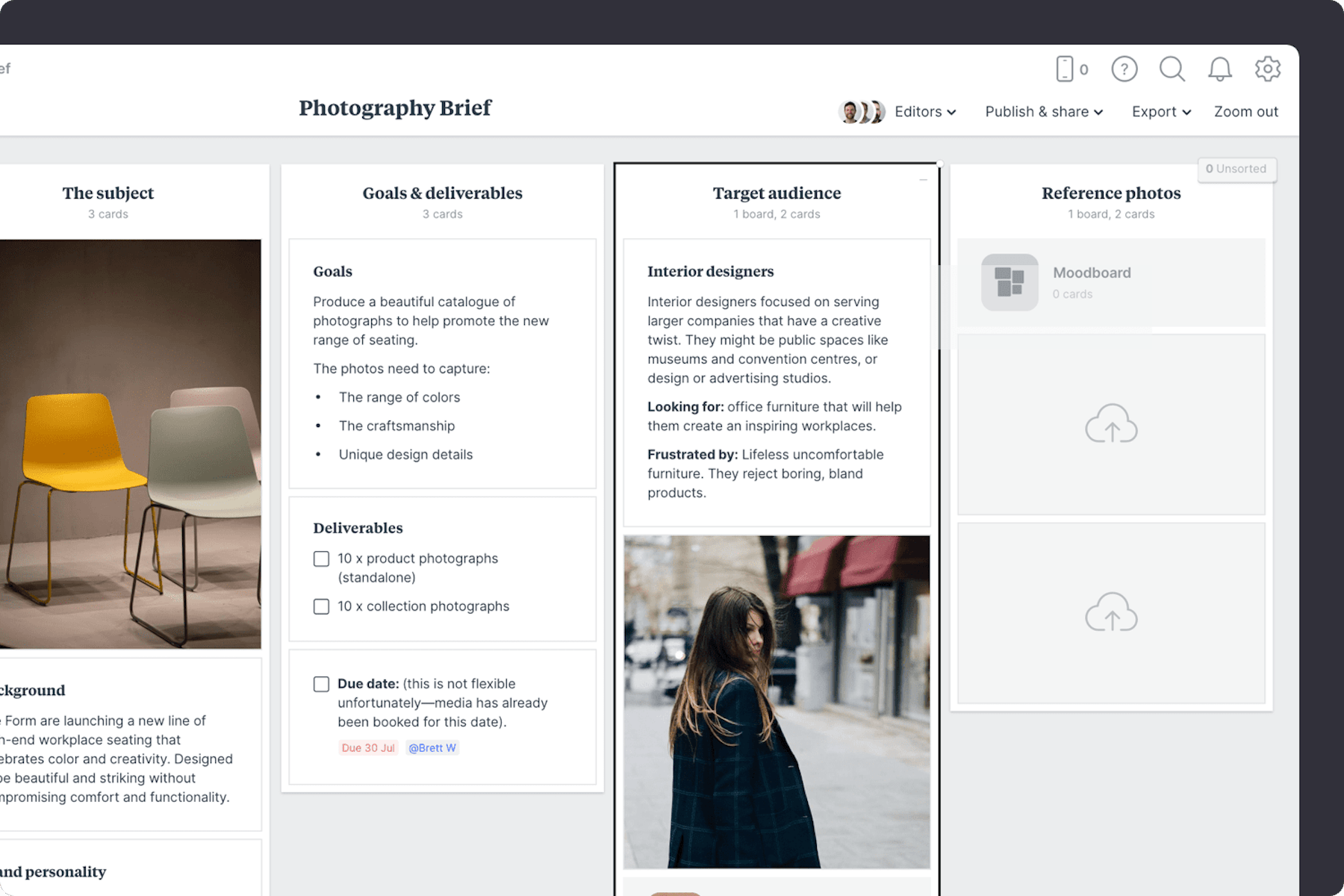
Task: Click the Due 30 Jul date tag
Action: tap(368, 747)
